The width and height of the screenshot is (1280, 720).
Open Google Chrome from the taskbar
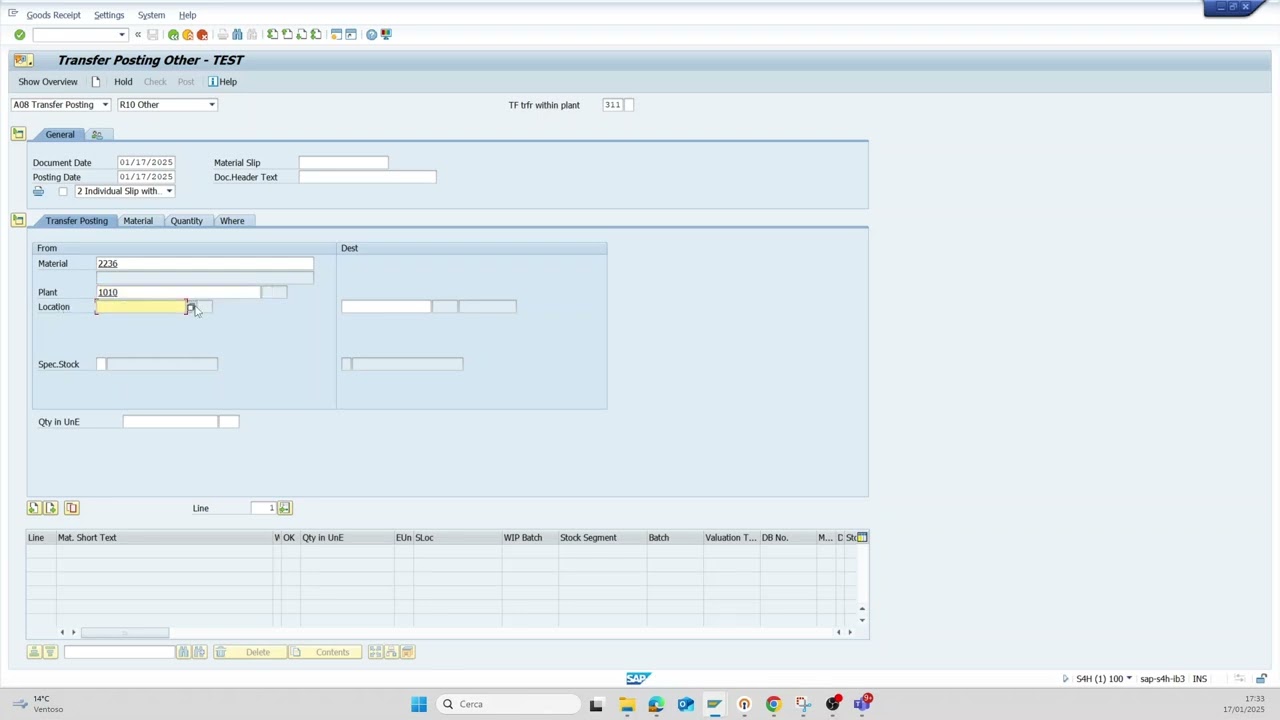pyautogui.click(x=773, y=704)
